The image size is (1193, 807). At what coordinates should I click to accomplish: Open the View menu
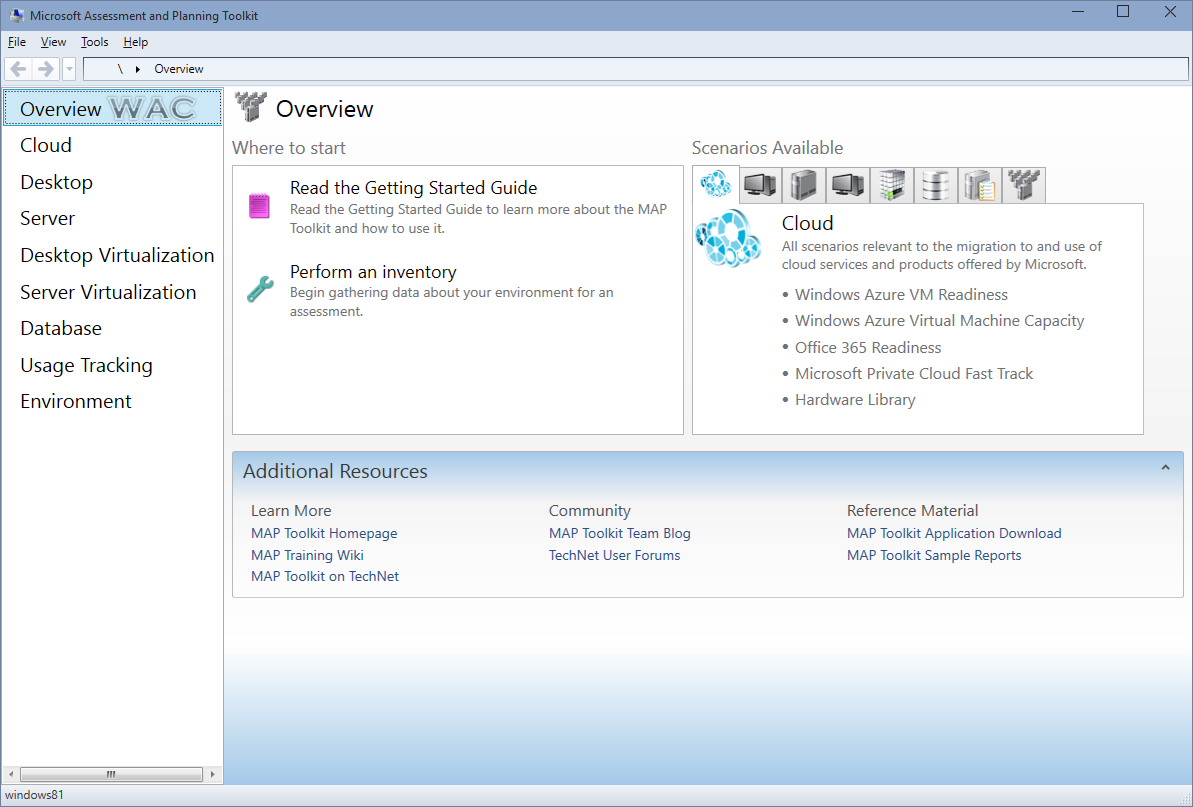tap(53, 42)
